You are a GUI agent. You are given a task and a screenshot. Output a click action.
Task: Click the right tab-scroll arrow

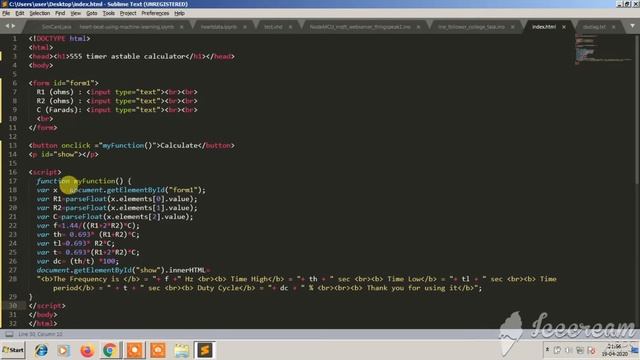[x=13, y=26]
